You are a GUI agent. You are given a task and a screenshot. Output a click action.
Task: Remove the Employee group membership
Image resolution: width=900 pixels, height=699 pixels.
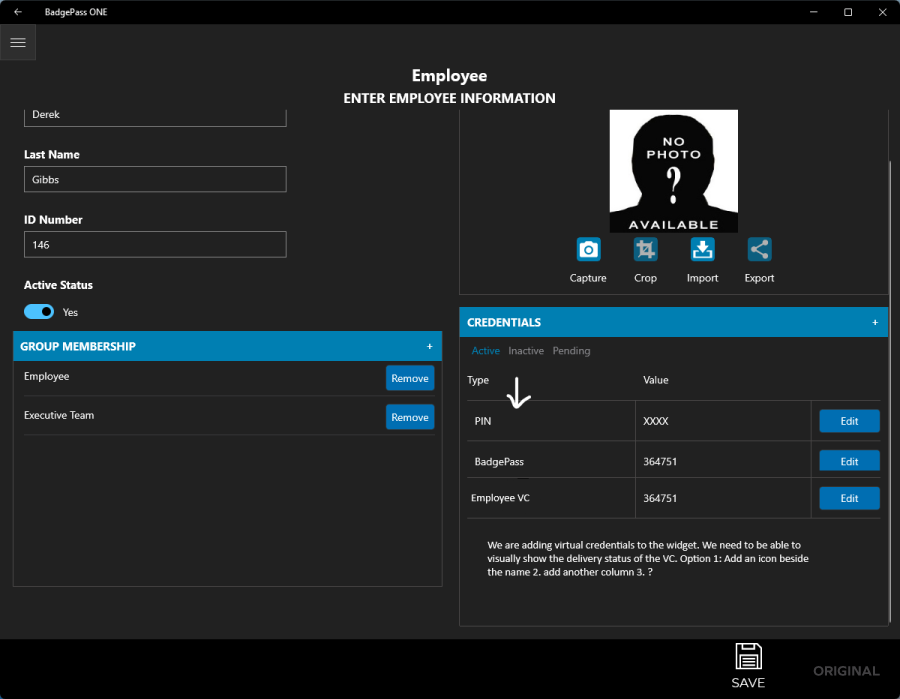pyautogui.click(x=410, y=378)
